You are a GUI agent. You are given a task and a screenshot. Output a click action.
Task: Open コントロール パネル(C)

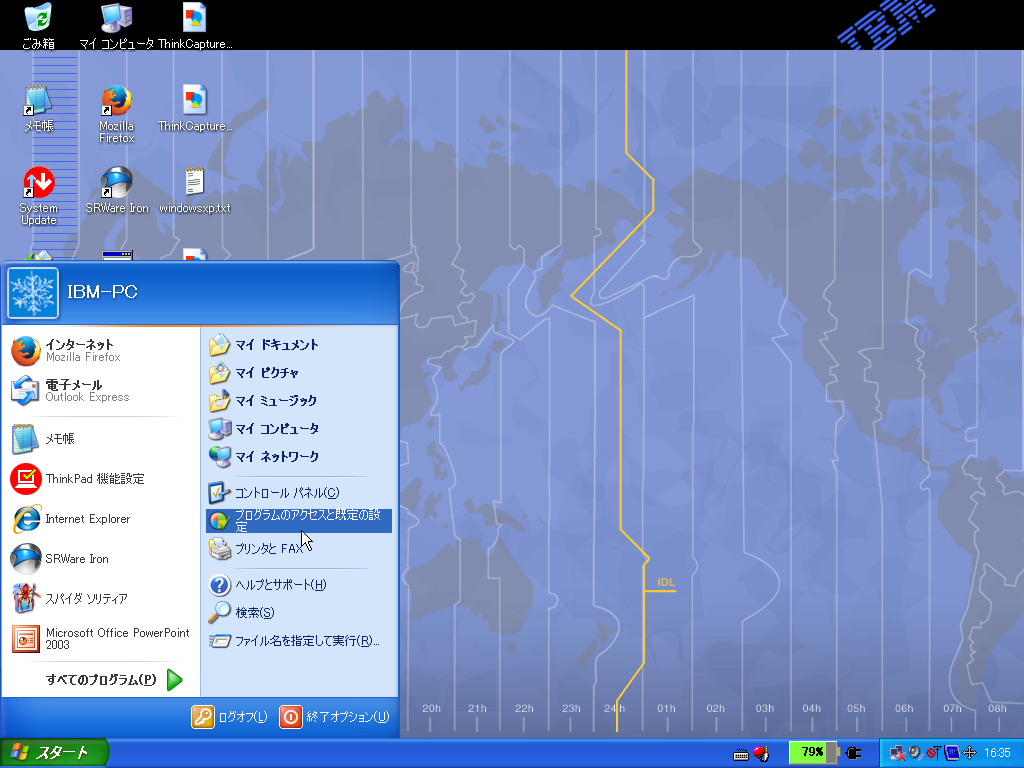tap(298, 493)
